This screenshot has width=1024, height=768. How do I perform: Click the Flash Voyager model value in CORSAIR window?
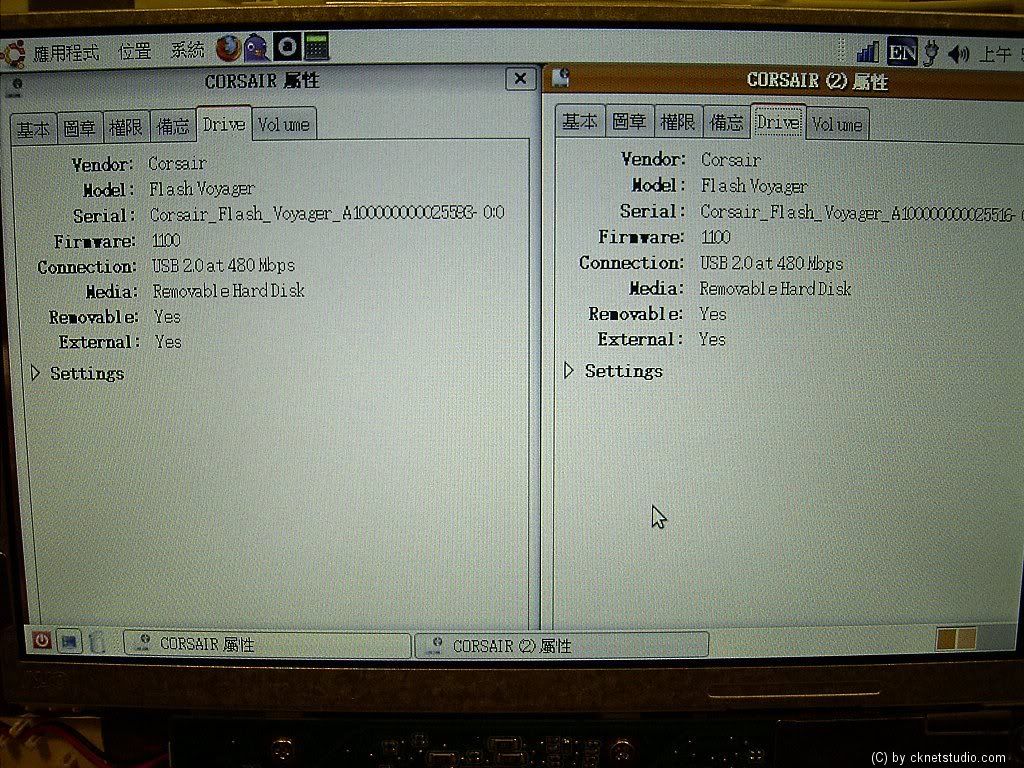[x=202, y=189]
